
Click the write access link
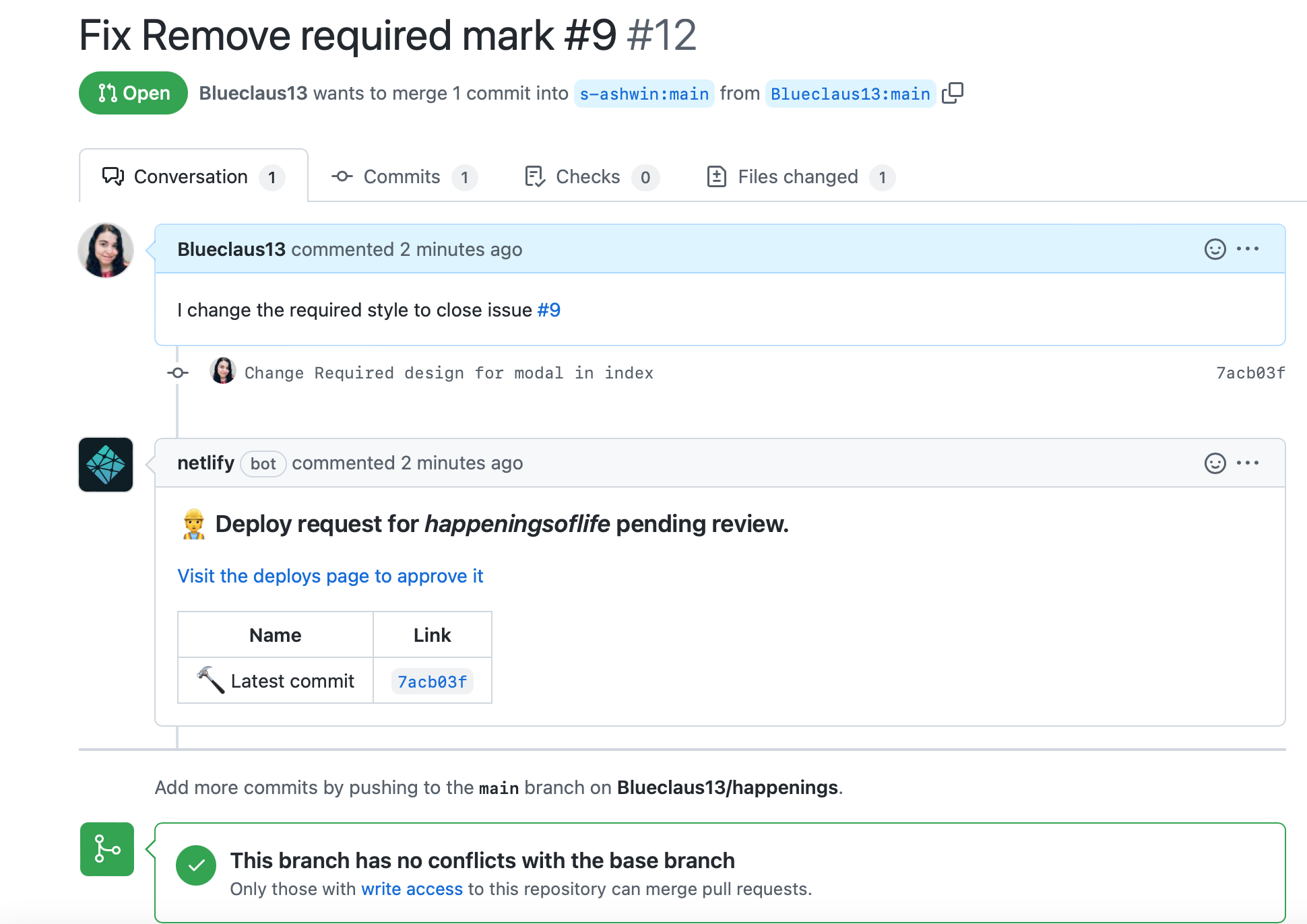click(412, 889)
